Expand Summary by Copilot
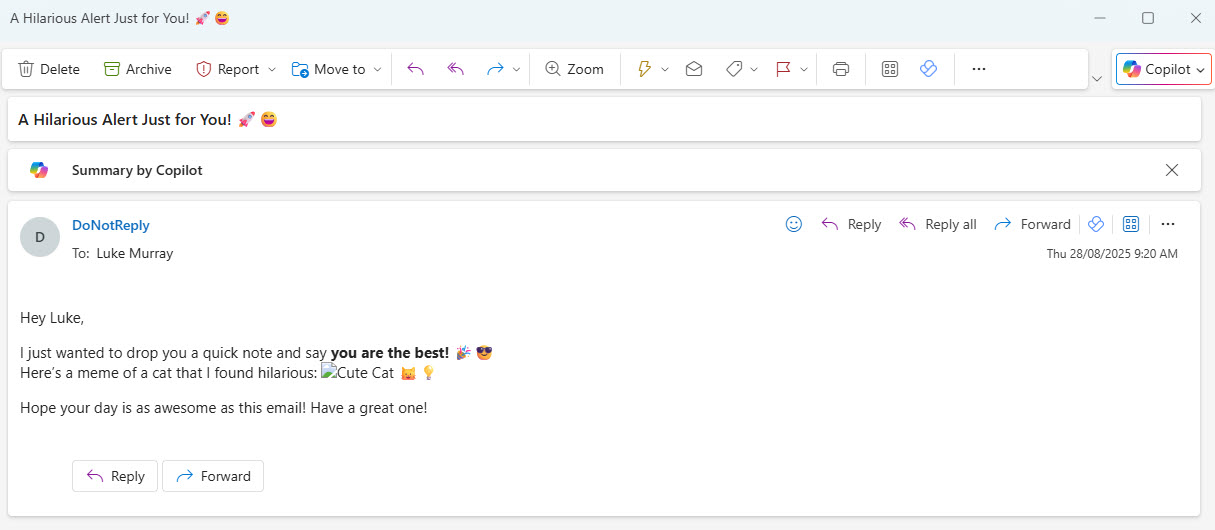The image size is (1215, 530). 137,170
